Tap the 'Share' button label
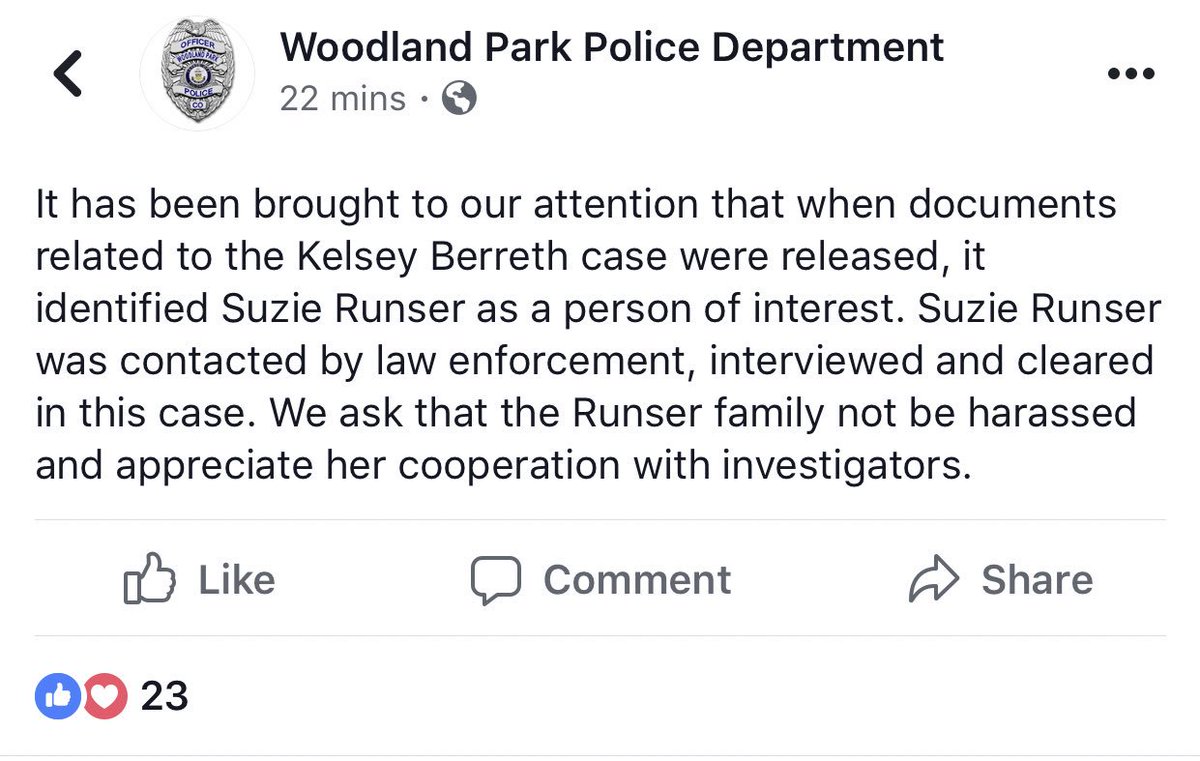This screenshot has height=761, width=1200. [1037, 580]
